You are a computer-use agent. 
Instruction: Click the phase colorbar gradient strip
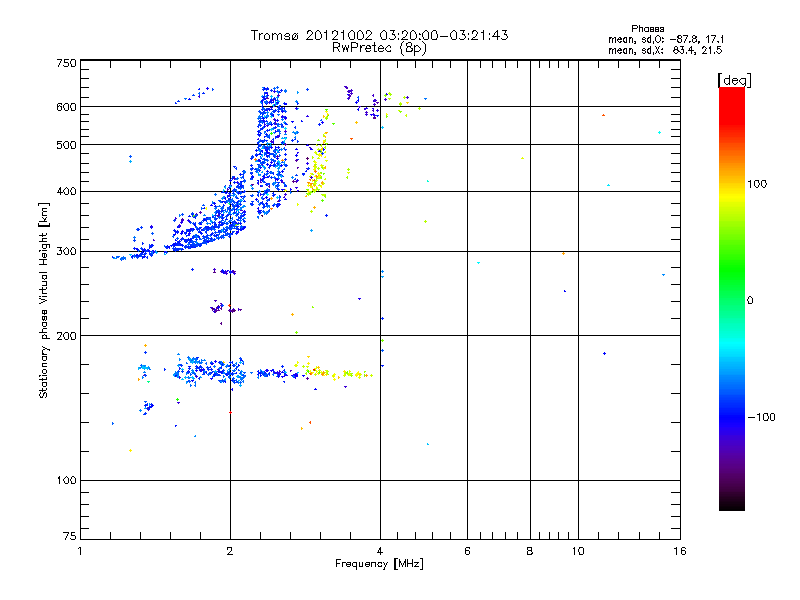[x=732, y=298]
